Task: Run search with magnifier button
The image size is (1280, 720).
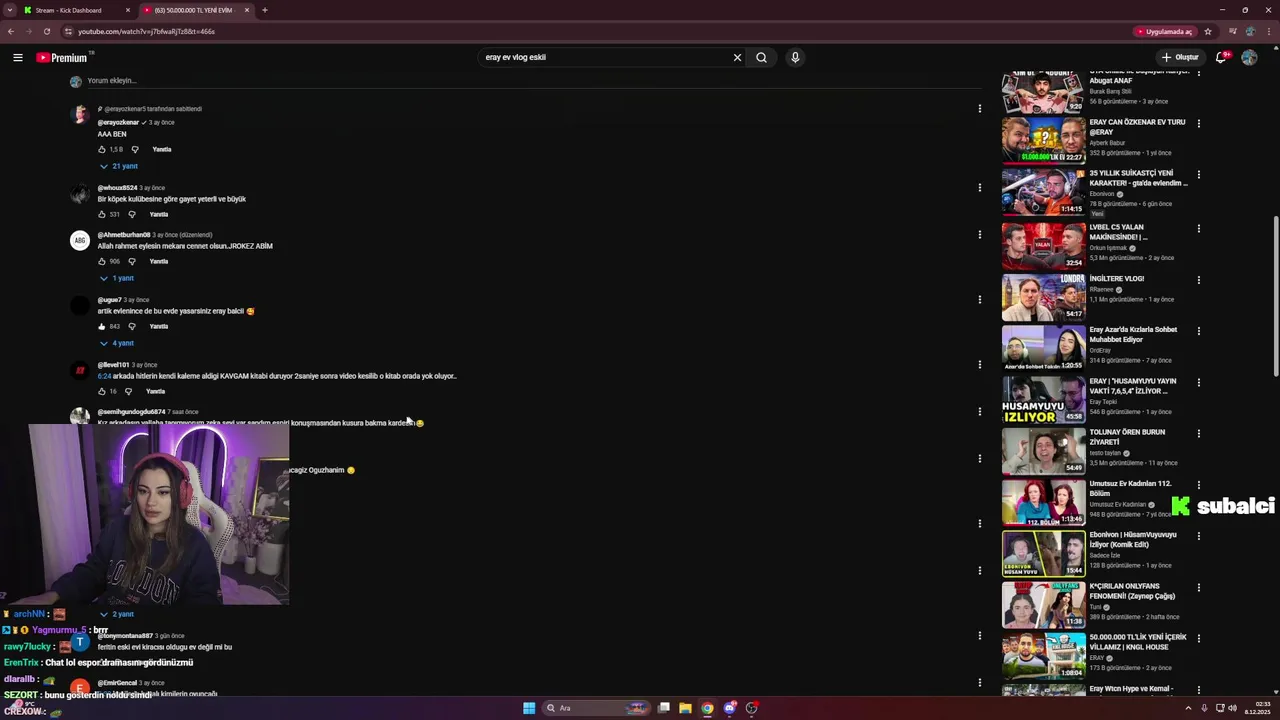Action: pos(761,57)
